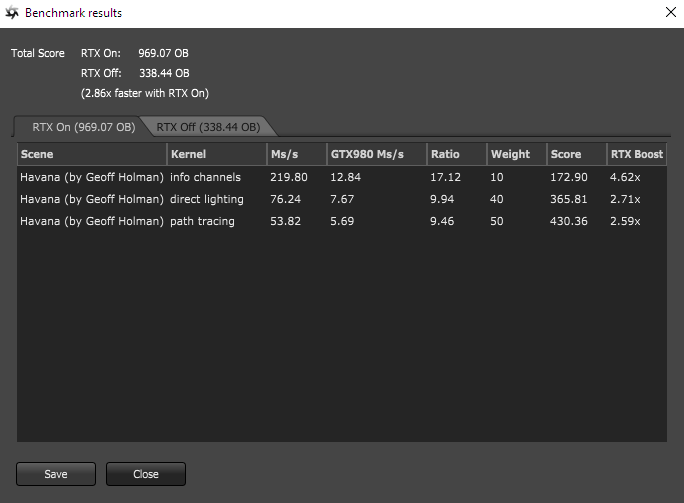684x503 pixels.
Task: Click the OctaneBench logo icon in title bar
Action: tap(12, 13)
